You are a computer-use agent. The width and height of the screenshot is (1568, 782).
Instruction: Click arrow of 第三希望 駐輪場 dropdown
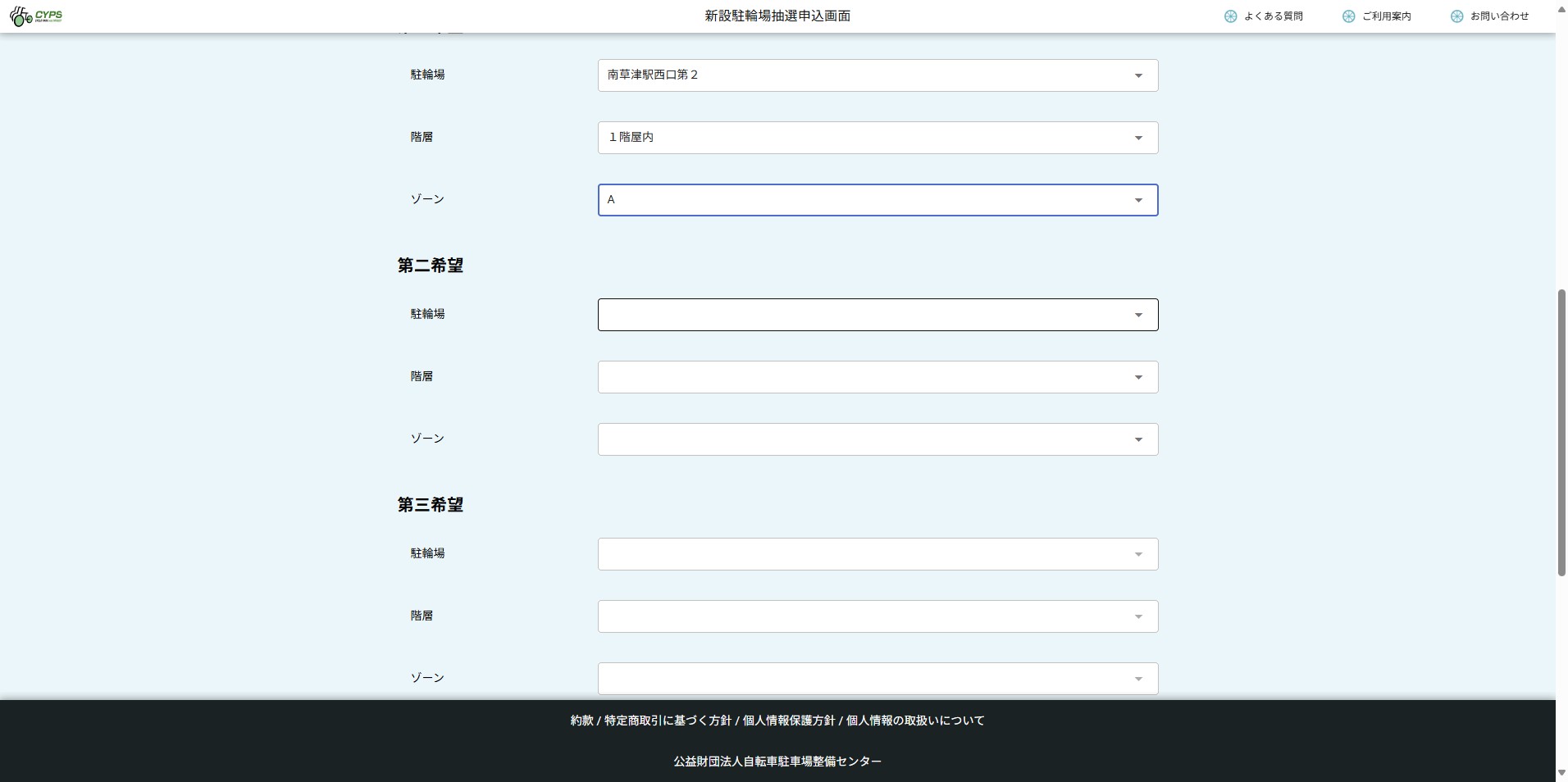pyautogui.click(x=1138, y=555)
